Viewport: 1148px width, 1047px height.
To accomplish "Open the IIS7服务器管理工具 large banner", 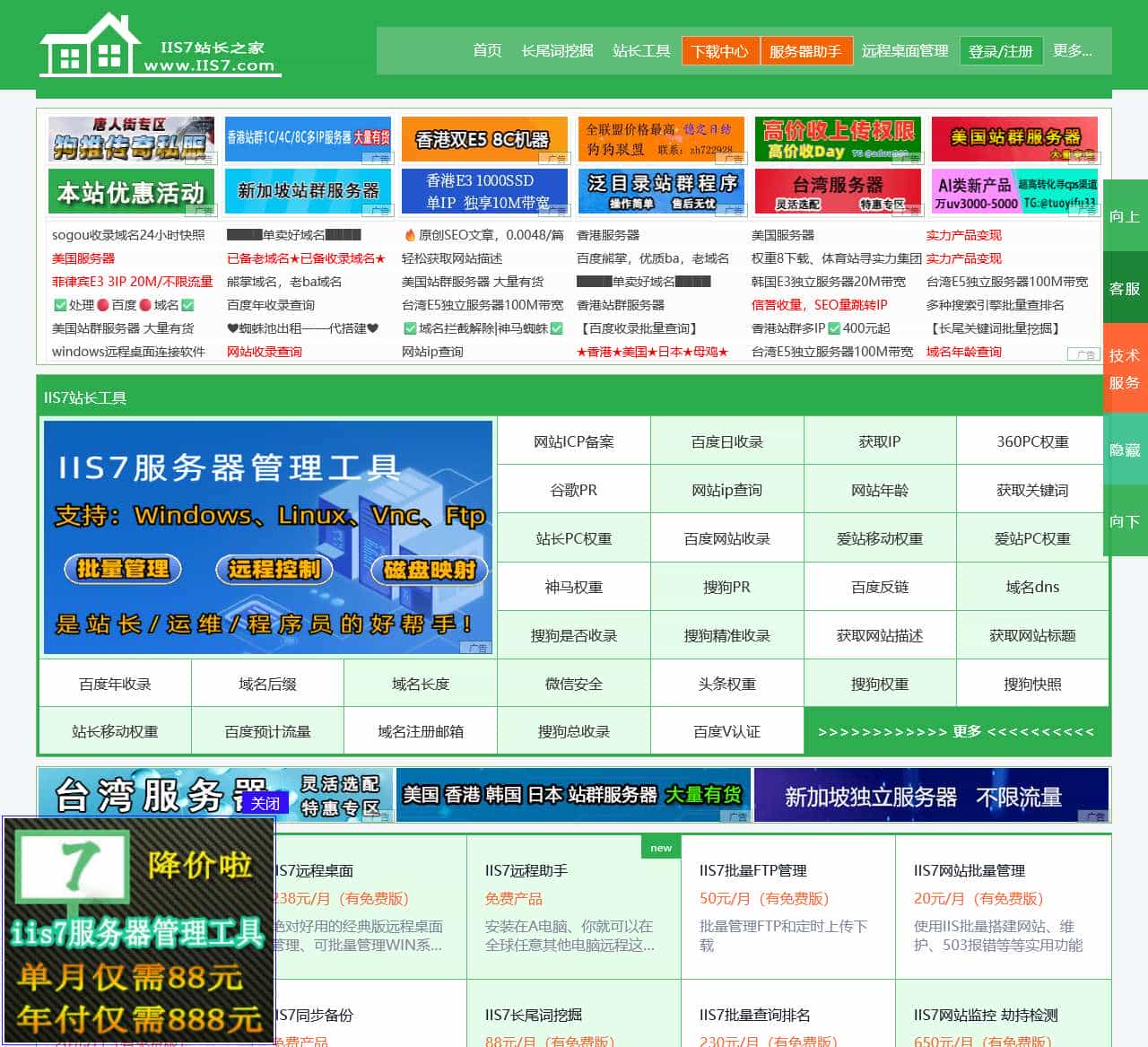I will tap(268, 537).
